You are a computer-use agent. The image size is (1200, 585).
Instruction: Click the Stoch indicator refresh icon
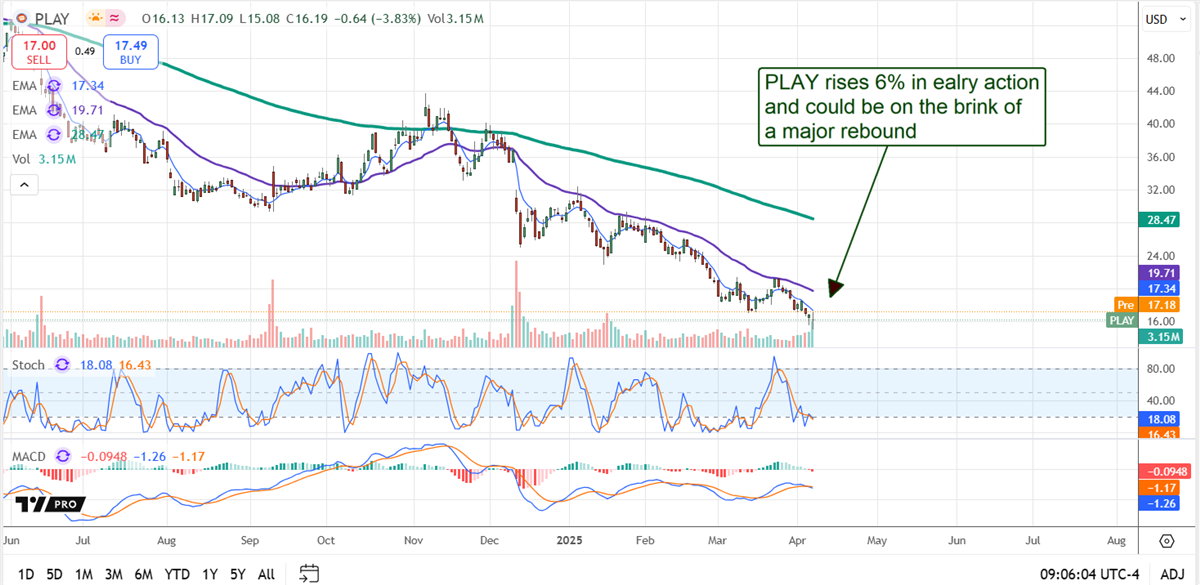63,365
